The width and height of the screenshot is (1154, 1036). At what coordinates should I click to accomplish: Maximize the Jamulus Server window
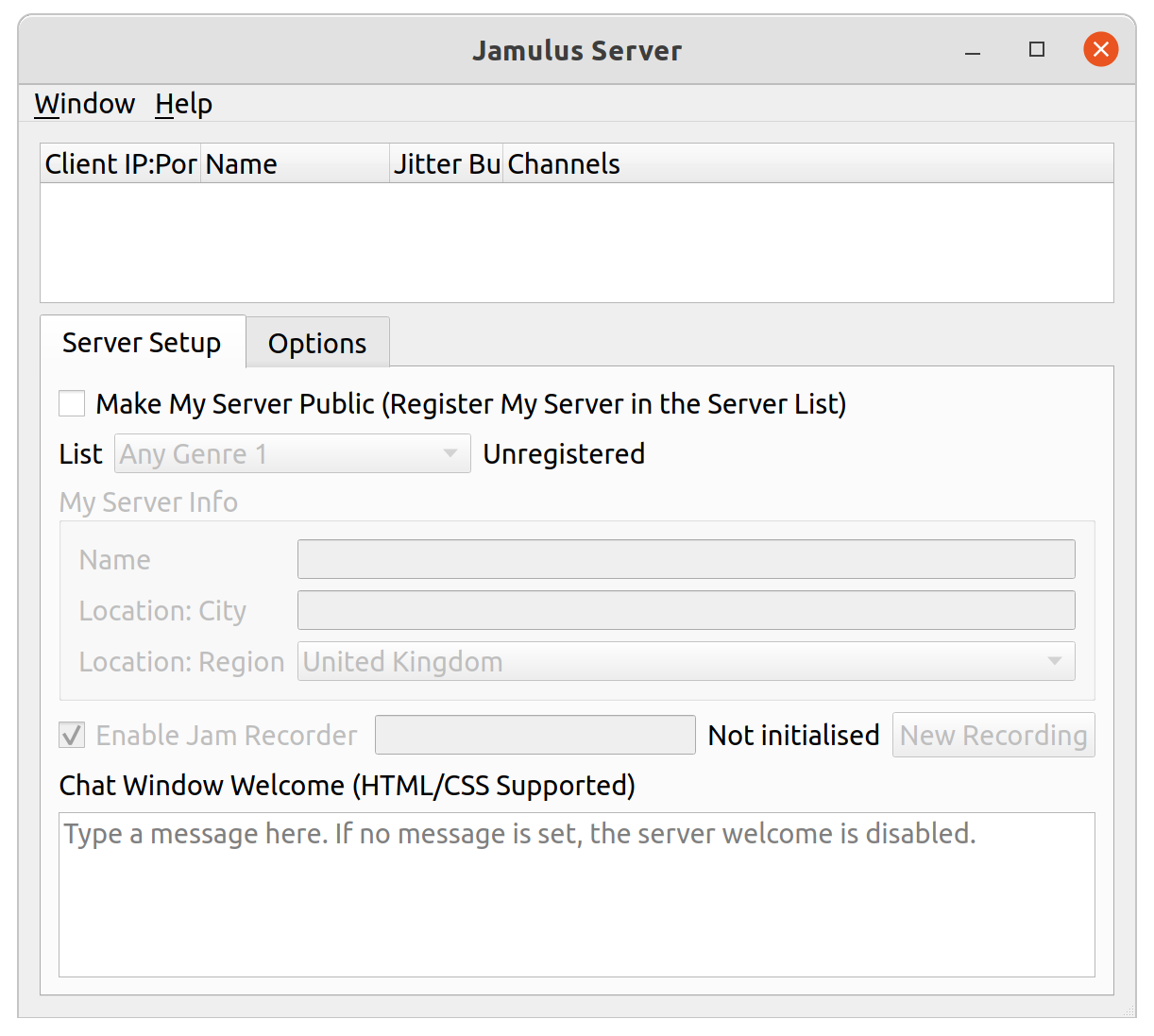pyautogui.click(x=1036, y=49)
